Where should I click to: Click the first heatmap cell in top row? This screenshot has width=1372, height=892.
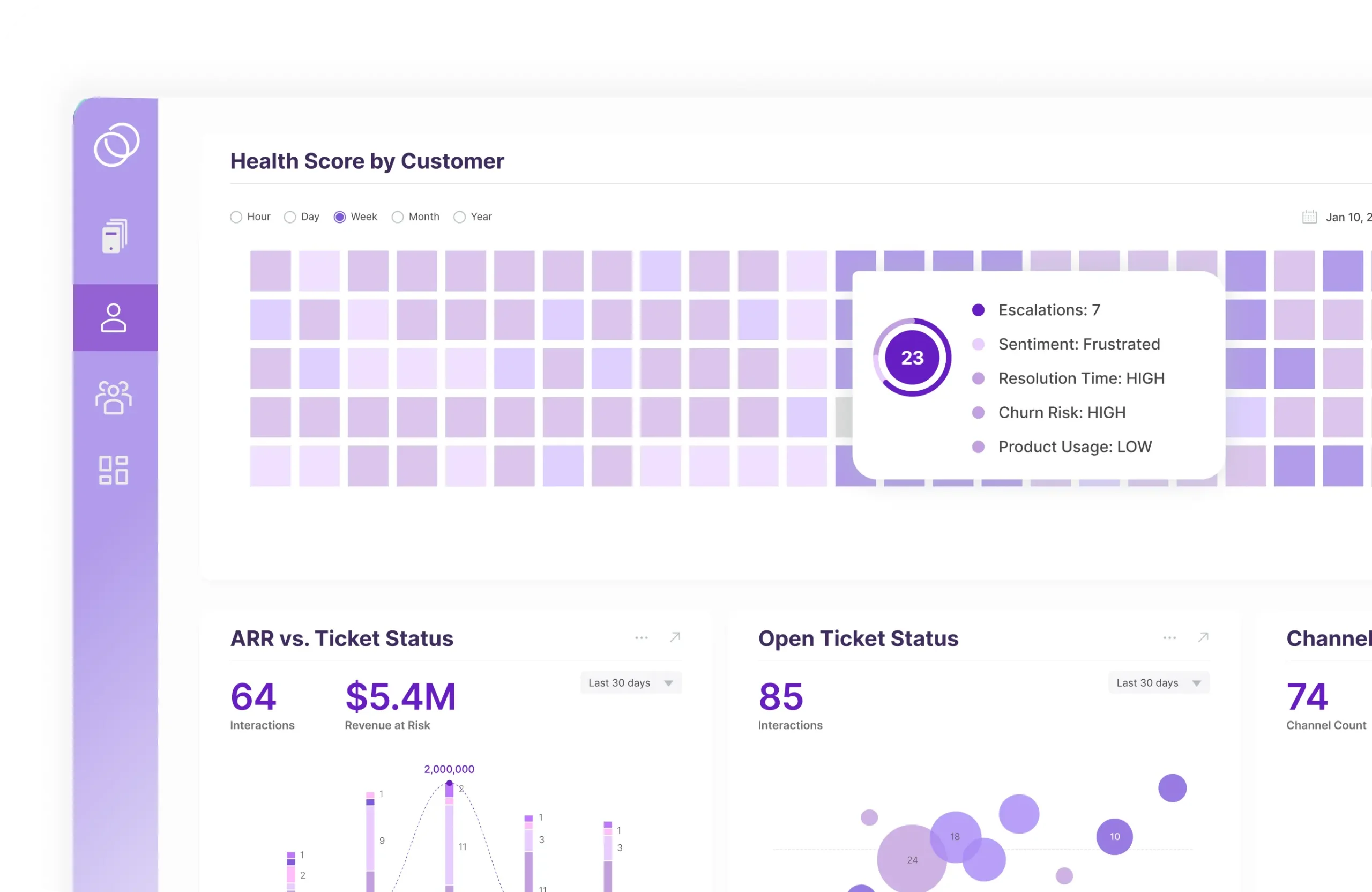(x=270, y=270)
